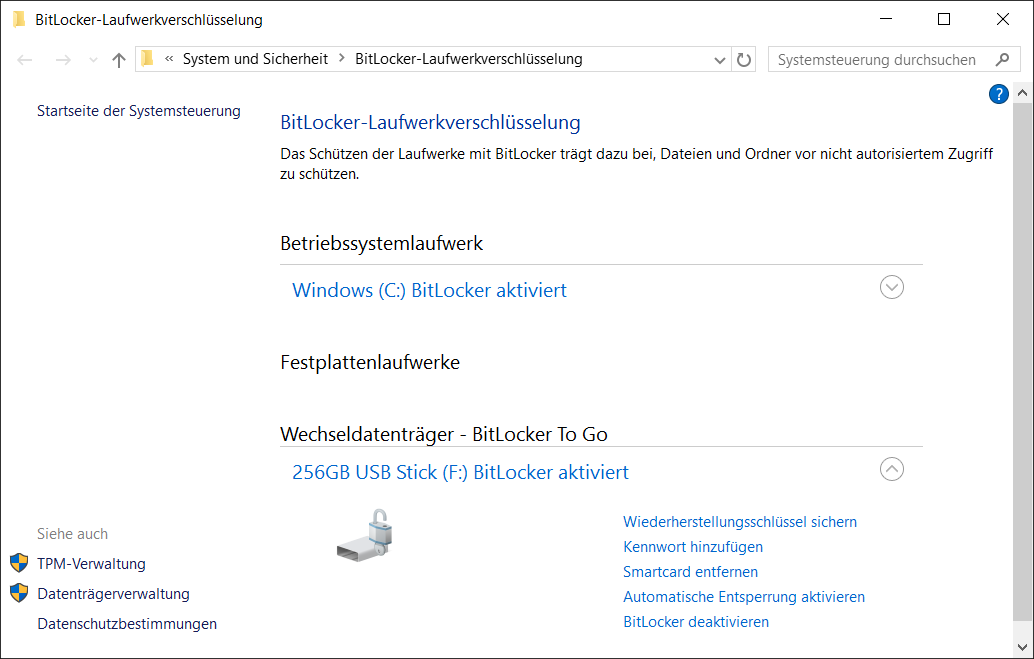Click Wiederherstellungsschlüssel sichern

pos(740,522)
